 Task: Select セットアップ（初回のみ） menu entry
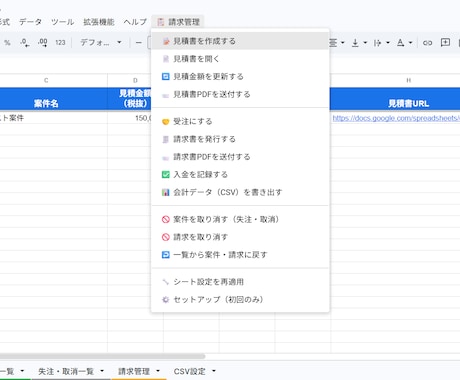coord(240,299)
